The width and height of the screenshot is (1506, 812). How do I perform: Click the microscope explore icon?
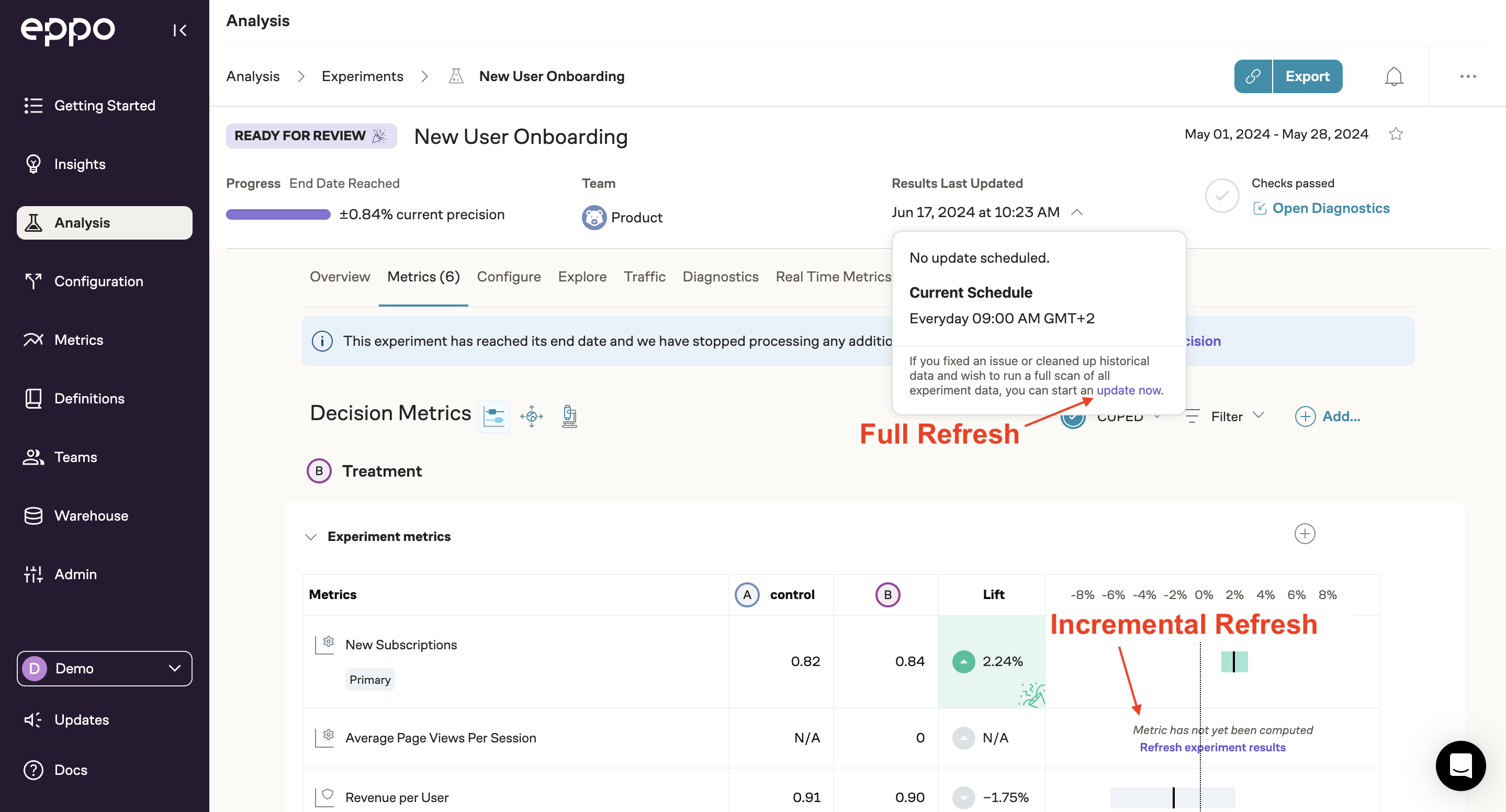(569, 416)
